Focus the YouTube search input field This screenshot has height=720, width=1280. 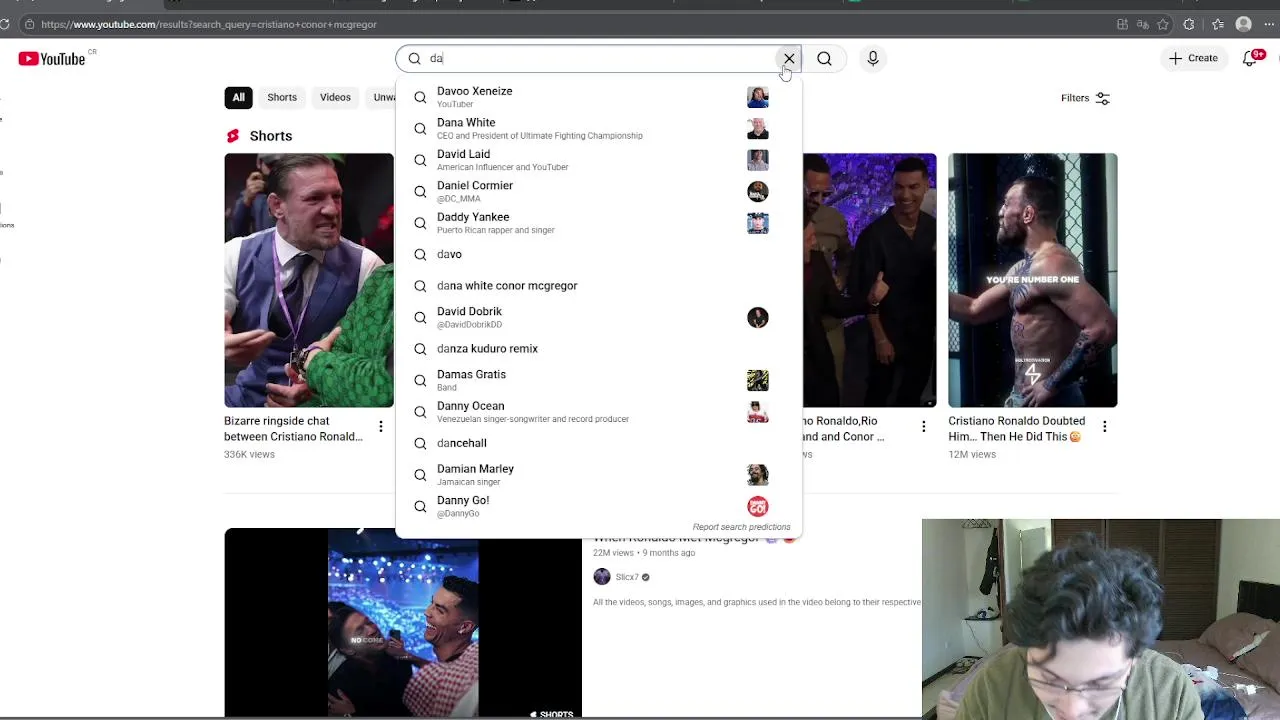[598, 59]
